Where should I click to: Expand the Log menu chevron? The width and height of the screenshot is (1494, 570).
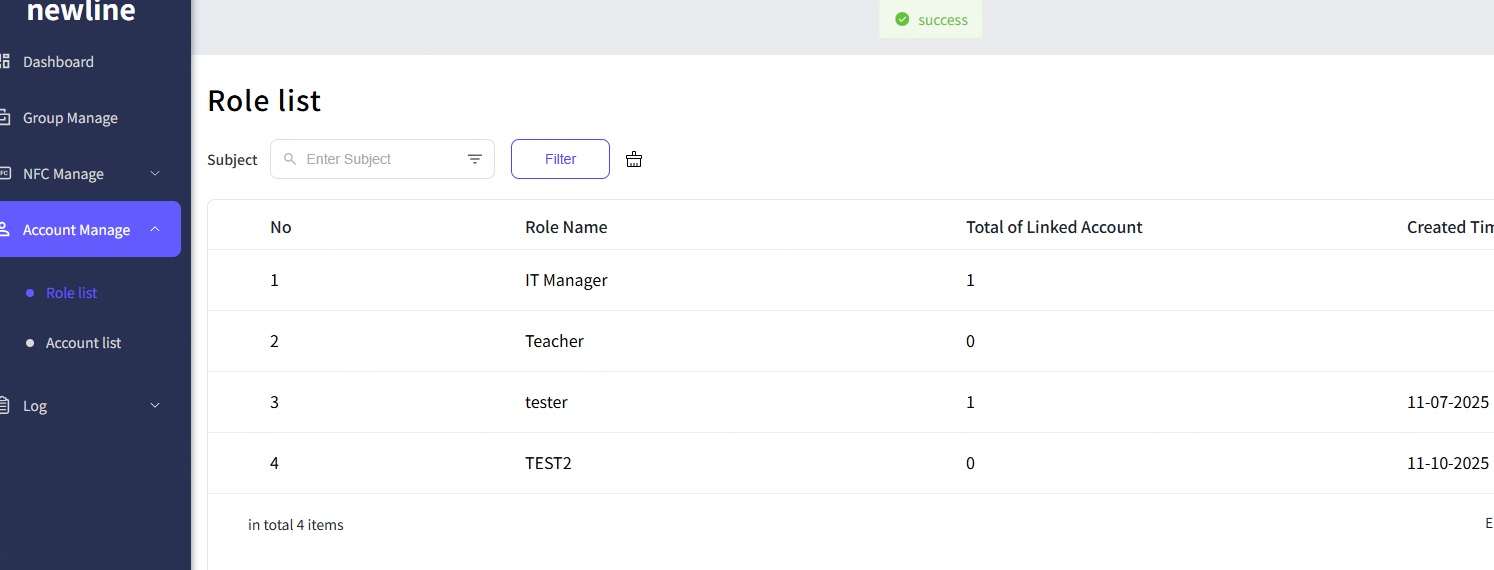click(x=155, y=406)
